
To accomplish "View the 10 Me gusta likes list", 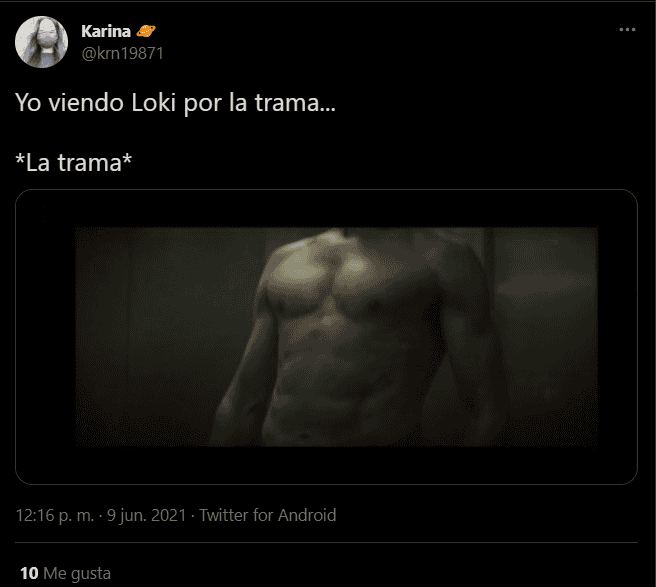I will tap(65, 574).
